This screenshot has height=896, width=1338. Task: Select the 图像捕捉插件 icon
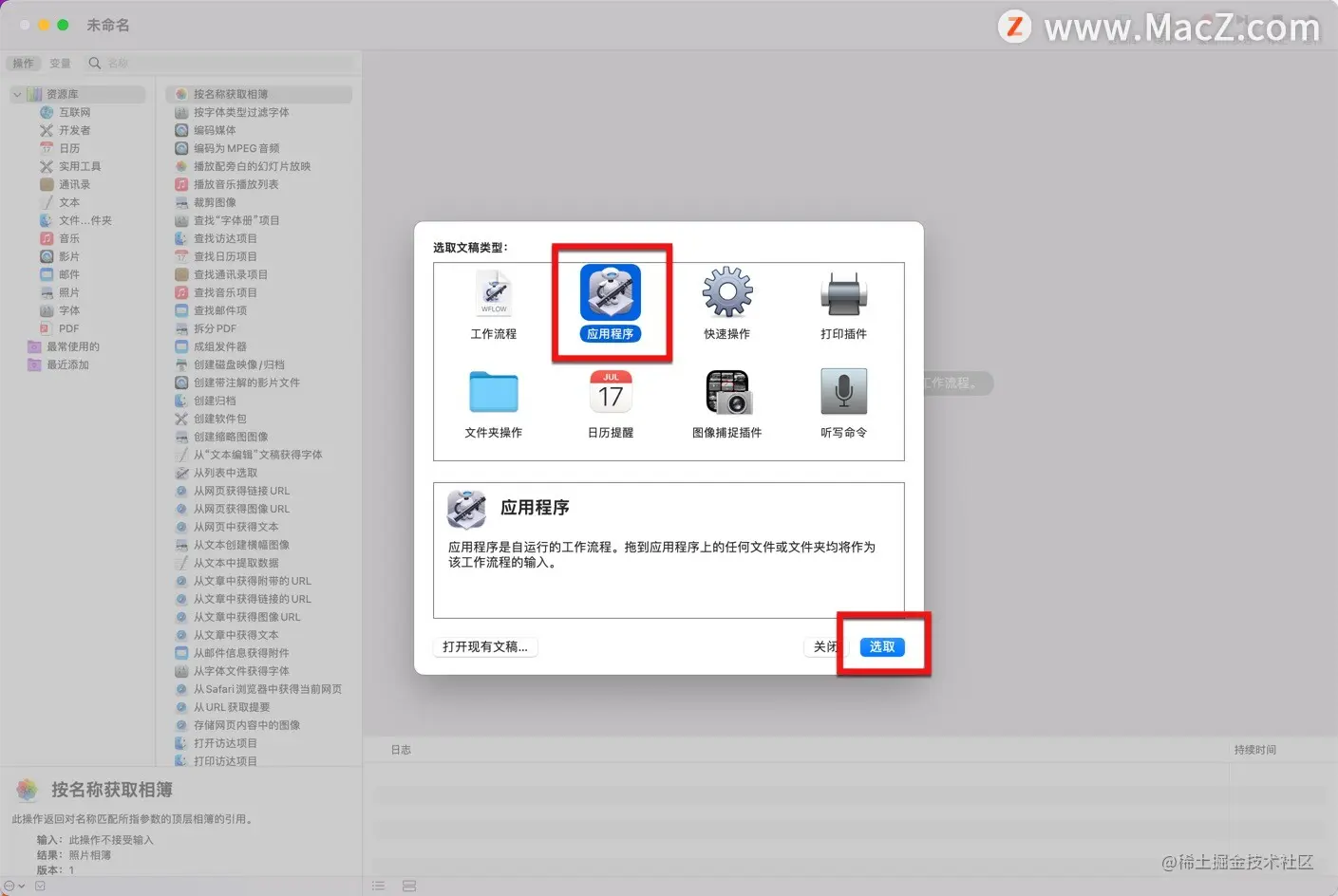727,392
